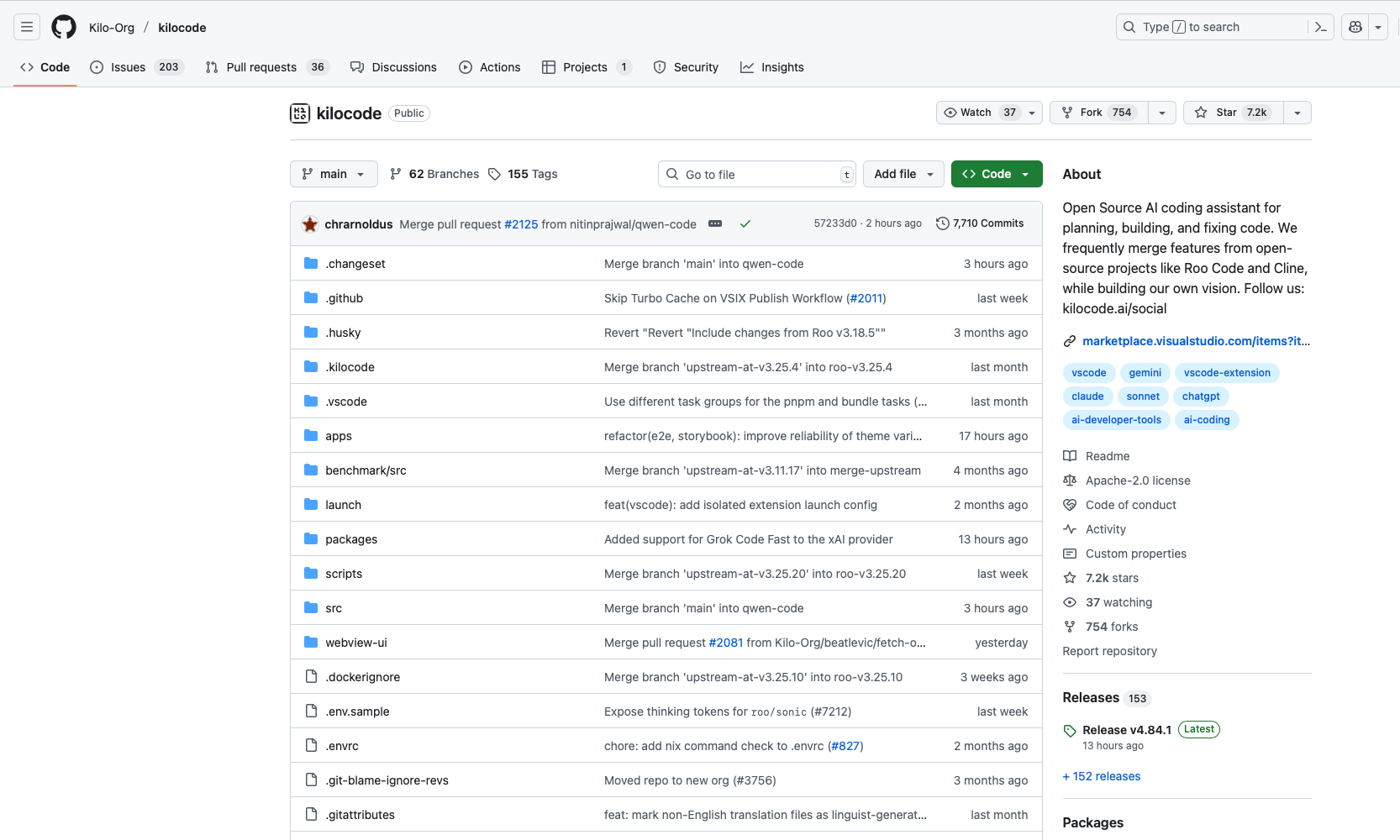Viewport: 1400px width, 840px height.
Task: Click chrarnoldus author avatar
Action: tap(310, 224)
